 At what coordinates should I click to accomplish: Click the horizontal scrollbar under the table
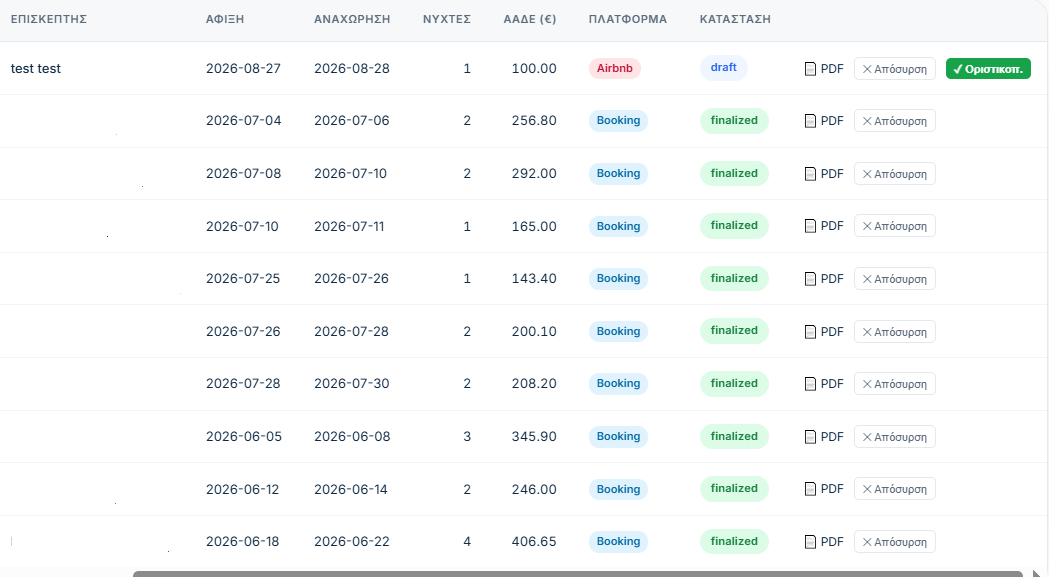point(578,574)
